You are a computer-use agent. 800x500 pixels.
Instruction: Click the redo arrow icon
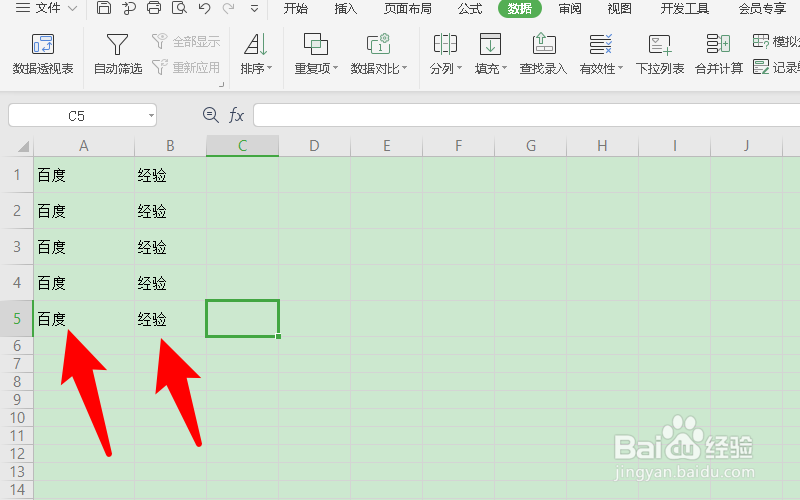tap(229, 8)
